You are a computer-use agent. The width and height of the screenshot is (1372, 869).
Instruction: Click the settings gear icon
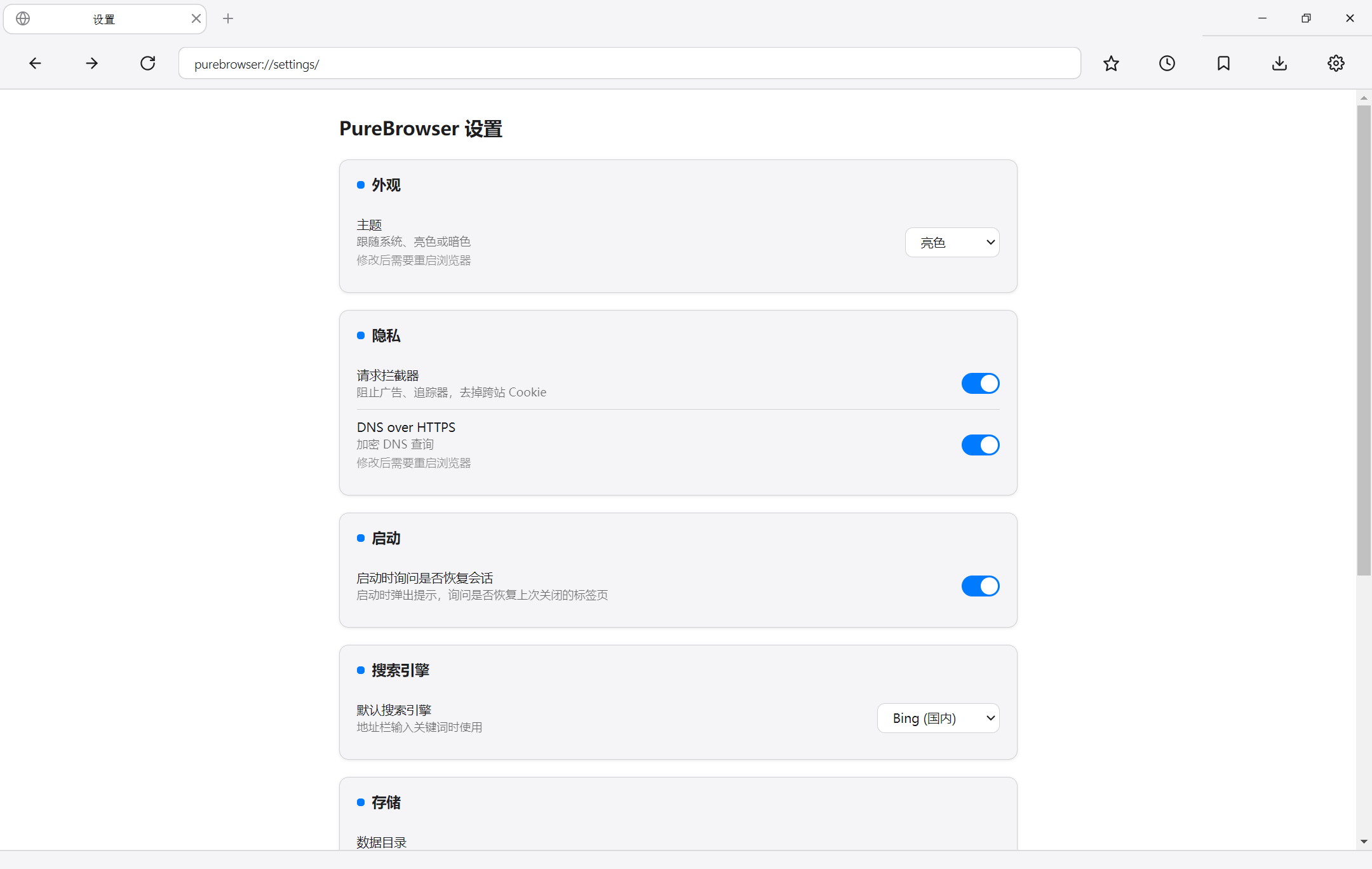point(1336,63)
